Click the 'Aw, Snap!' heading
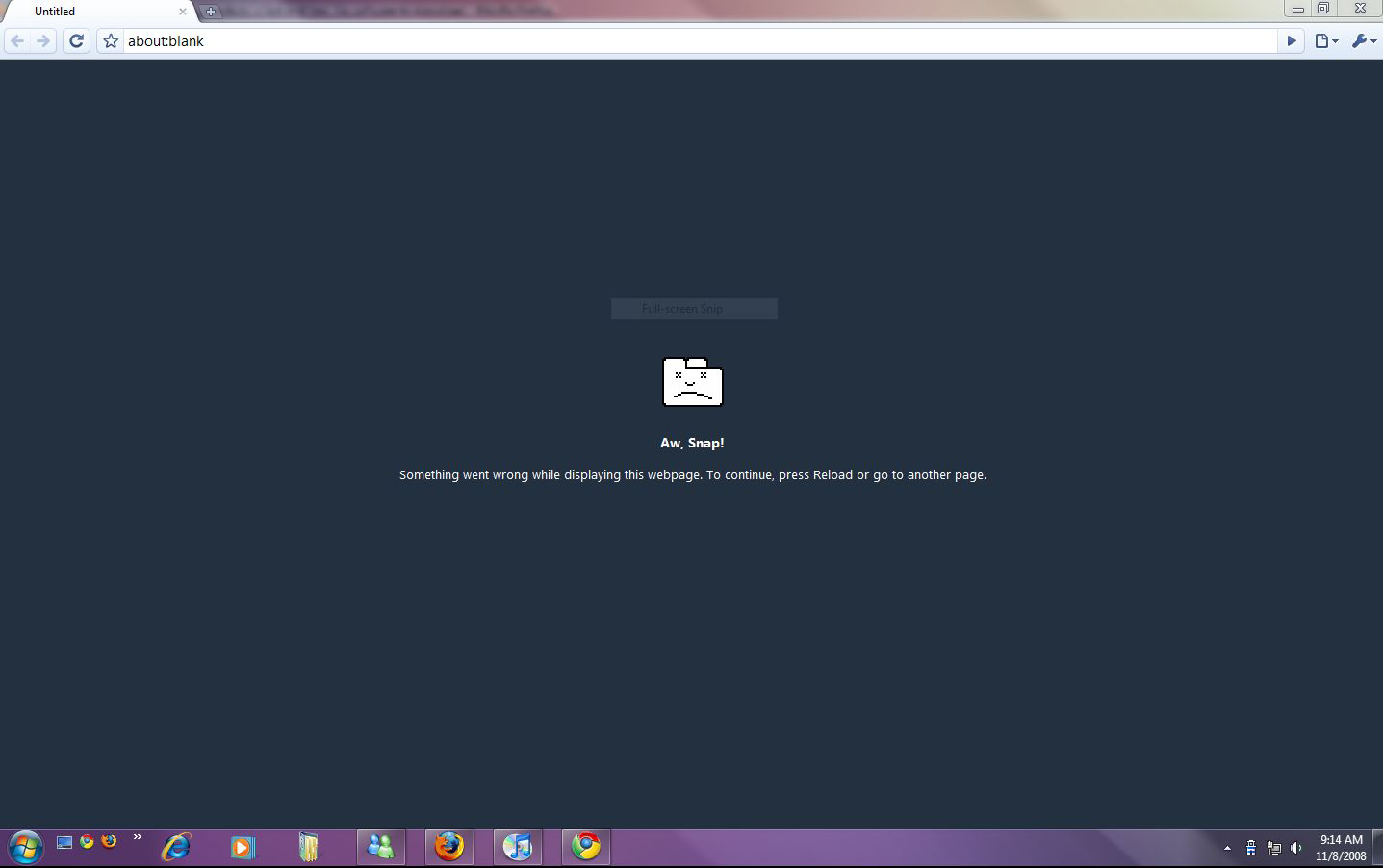 pyautogui.click(x=692, y=443)
